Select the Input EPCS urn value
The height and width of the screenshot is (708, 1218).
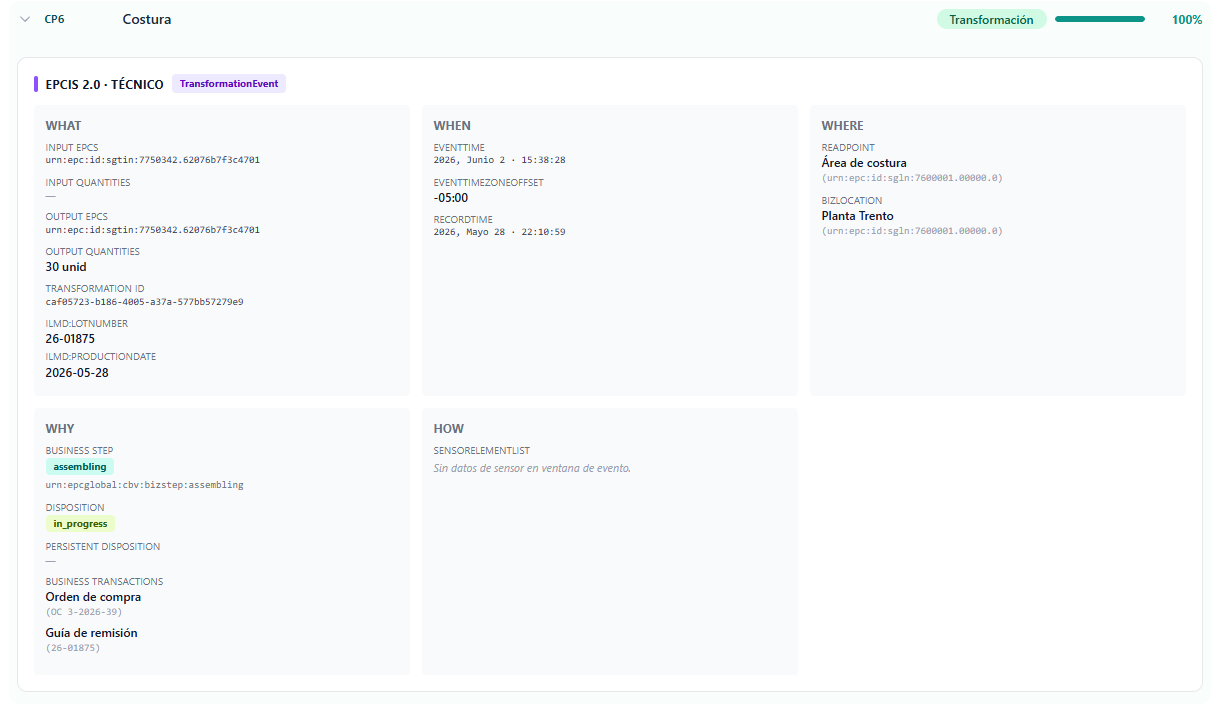click(153, 160)
